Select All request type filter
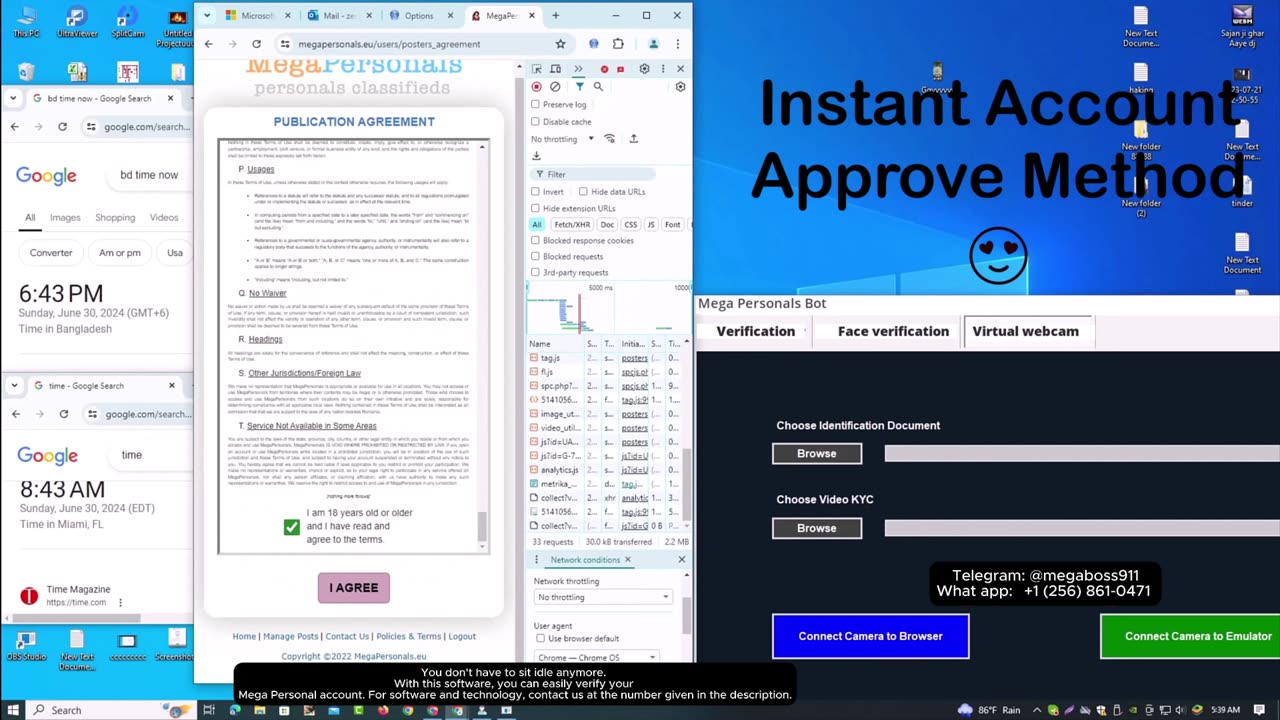The image size is (1280, 720). point(537,225)
